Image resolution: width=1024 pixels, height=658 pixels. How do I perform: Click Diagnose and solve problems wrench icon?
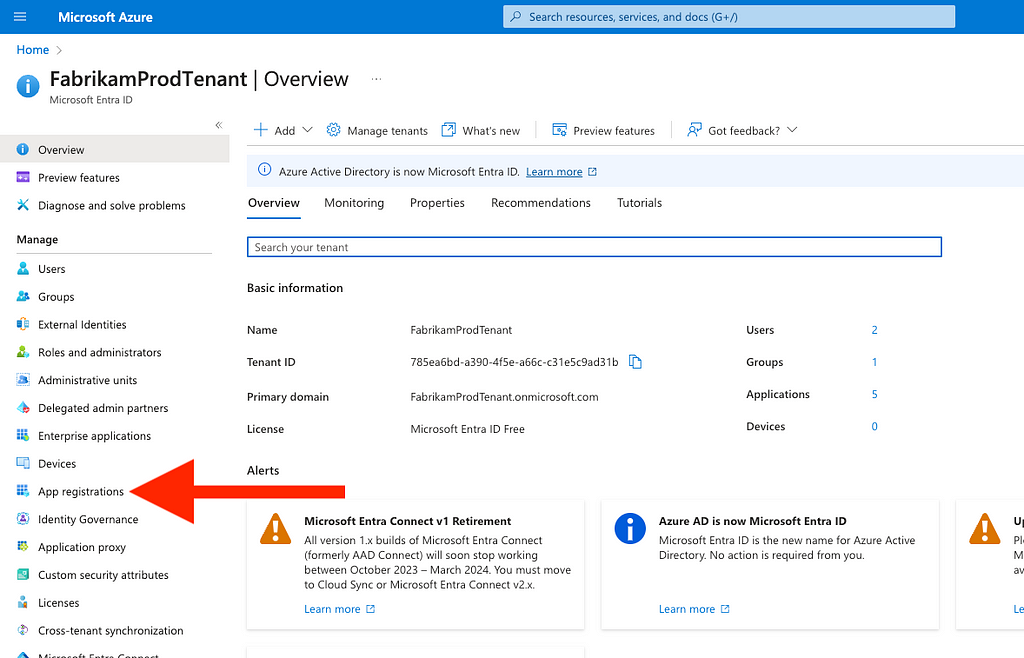click(23, 205)
